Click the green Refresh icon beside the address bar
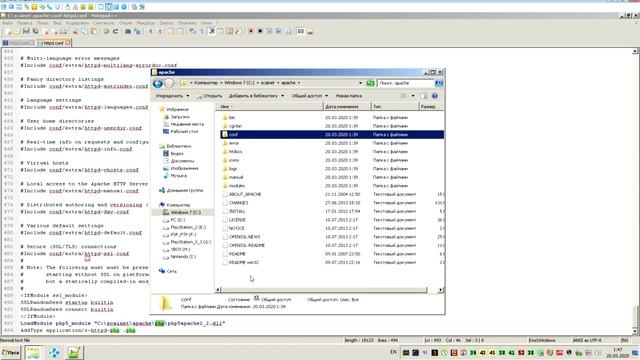 pyautogui.click(x=370, y=83)
